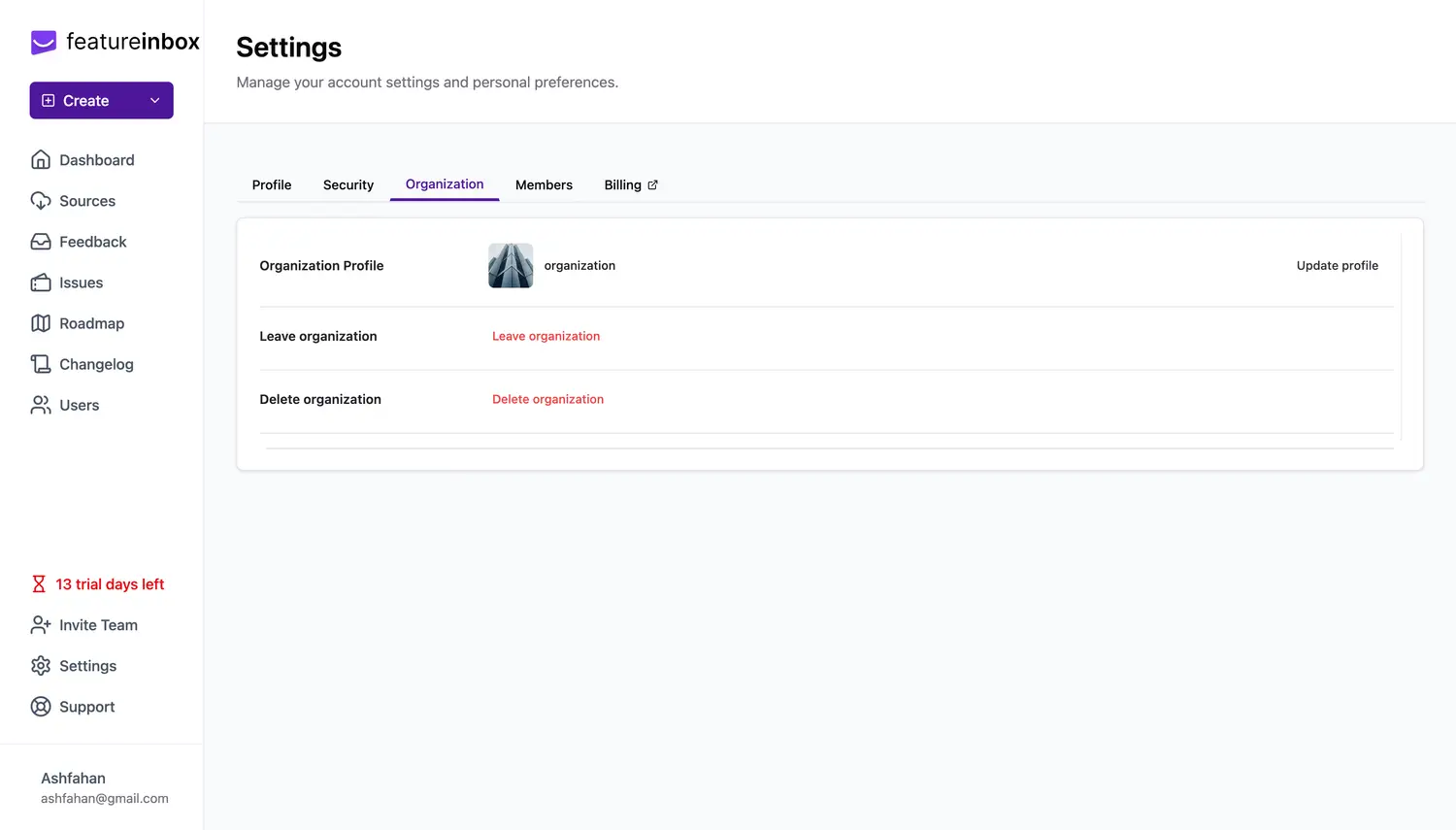The image size is (1456, 830).
Task: Select the Issues ticket icon
Action: (41, 282)
